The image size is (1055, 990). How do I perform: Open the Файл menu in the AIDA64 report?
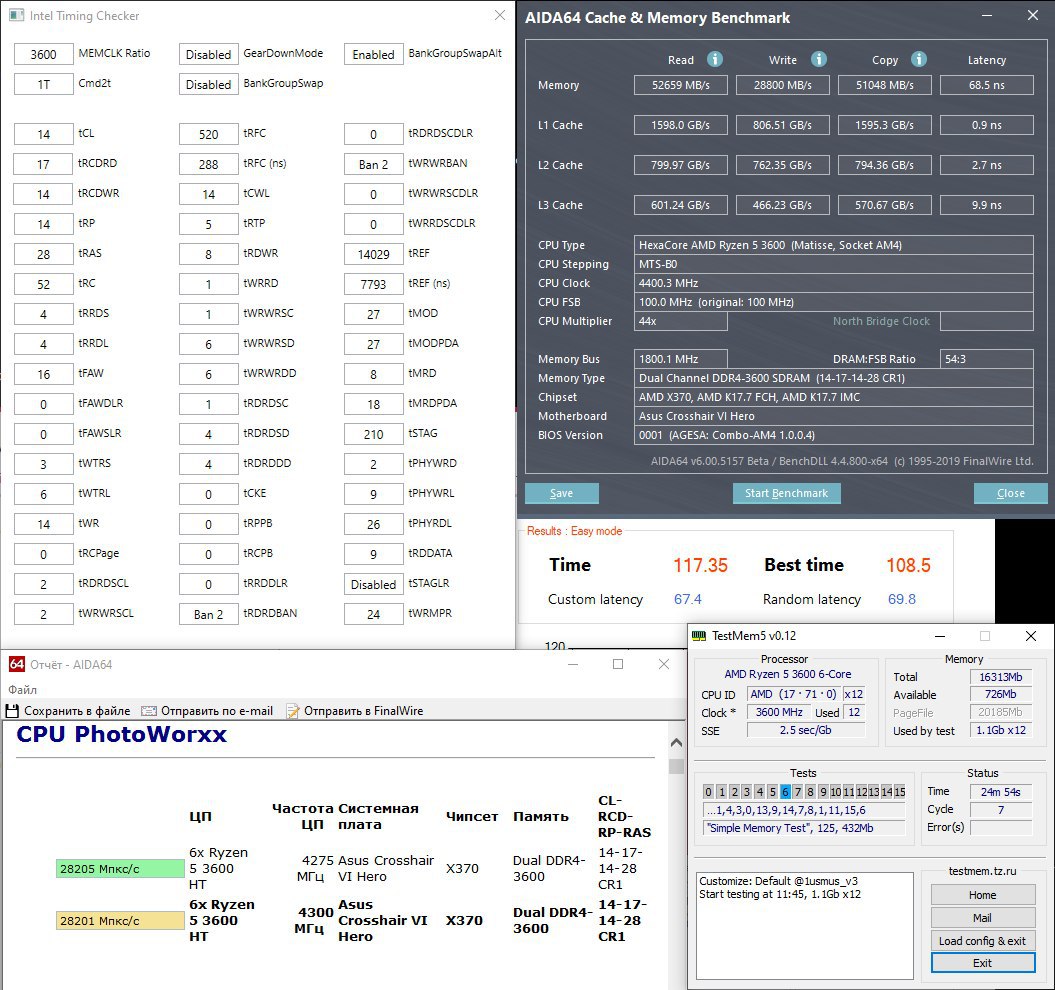[22, 689]
